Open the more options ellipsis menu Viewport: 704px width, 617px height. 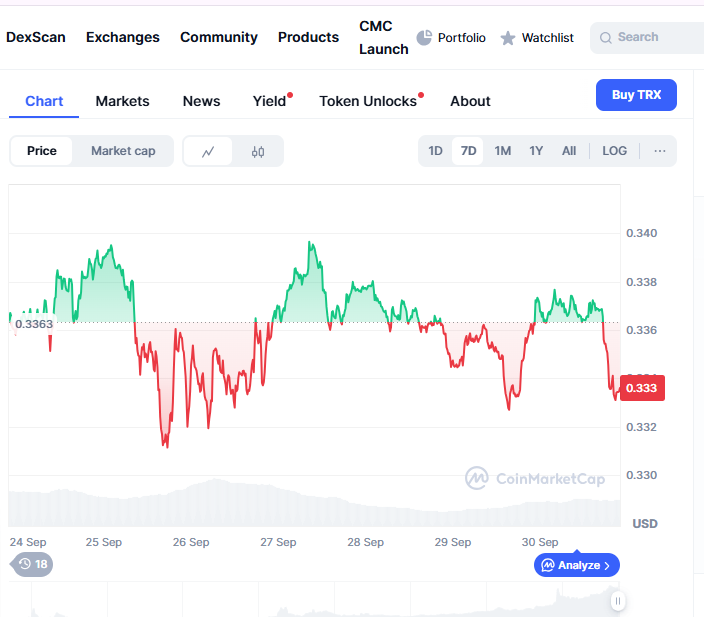[x=660, y=151]
